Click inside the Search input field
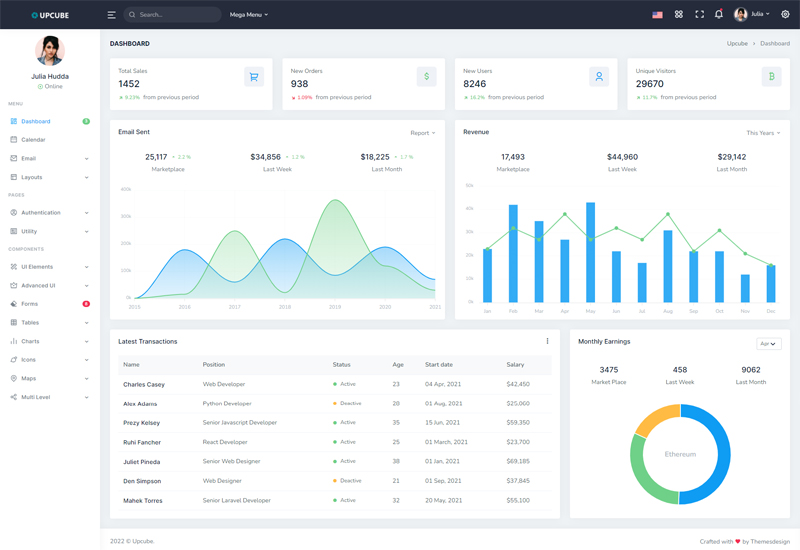Image resolution: width=800 pixels, height=550 pixels. point(177,15)
